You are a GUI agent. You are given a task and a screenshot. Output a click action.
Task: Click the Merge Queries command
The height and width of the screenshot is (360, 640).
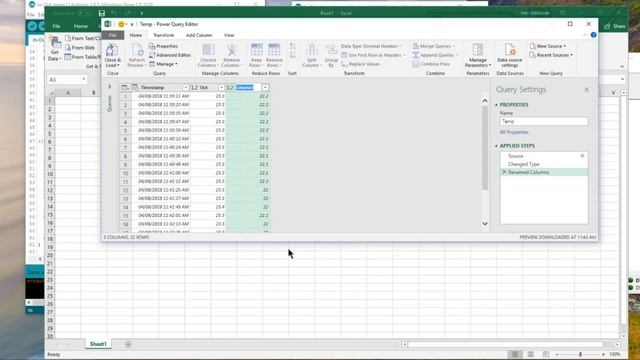433,46
